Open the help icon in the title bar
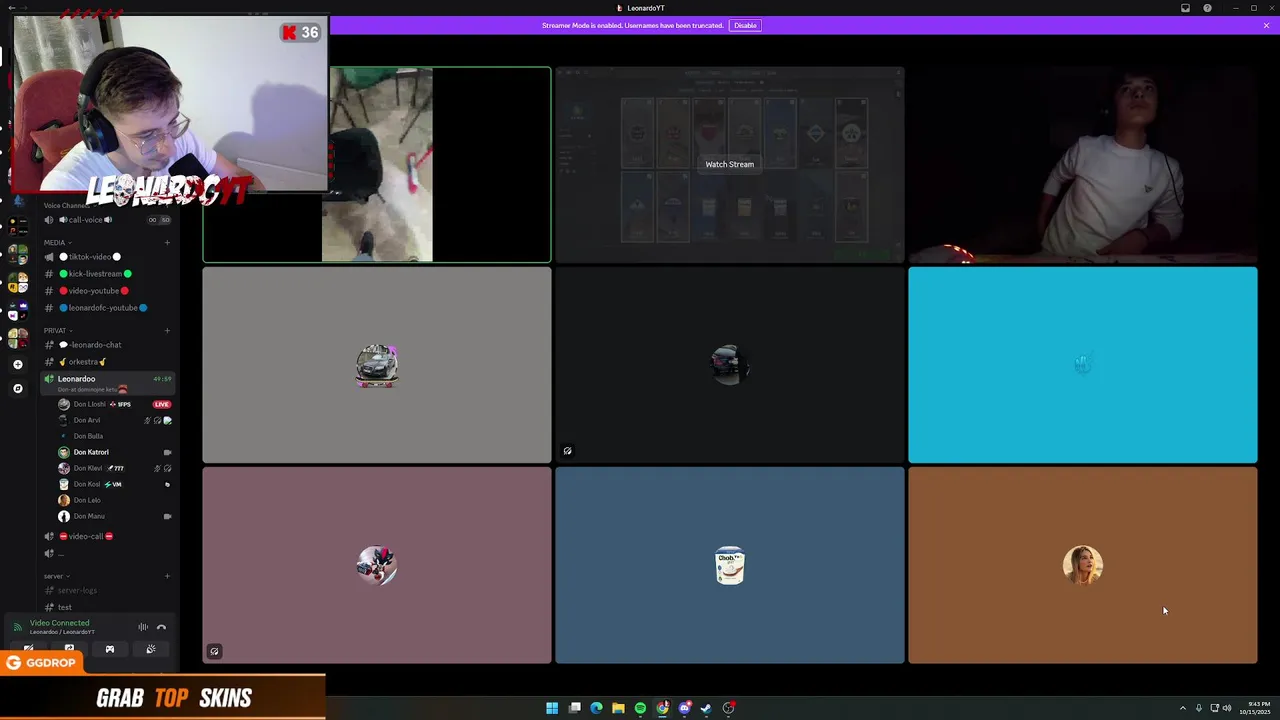The height and width of the screenshot is (720, 1280). click(x=1207, y=8)
